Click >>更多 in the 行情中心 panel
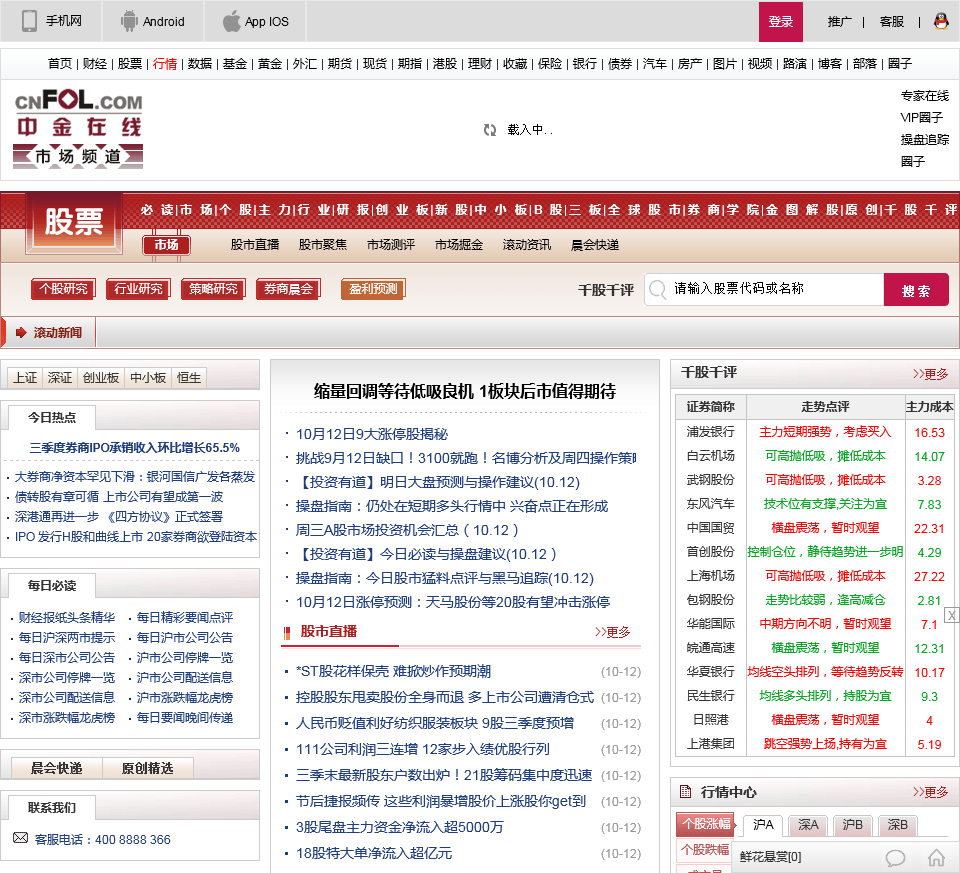Viewport: 960px width, 873px height. point(930,792)
